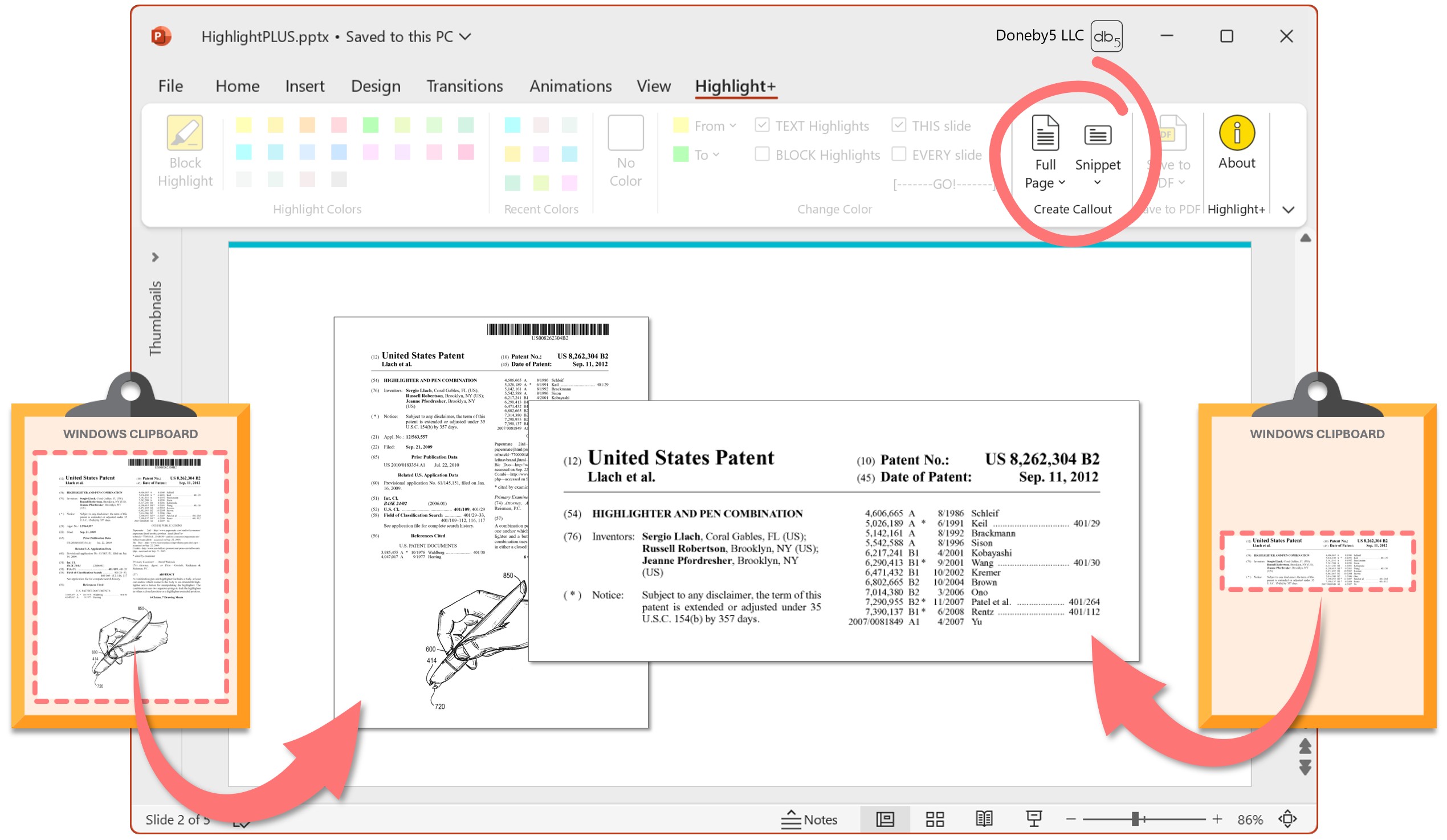This screenshot has height=840, width=1447.
Task: Switch to the Insert tab
Action: click(304, 86)
